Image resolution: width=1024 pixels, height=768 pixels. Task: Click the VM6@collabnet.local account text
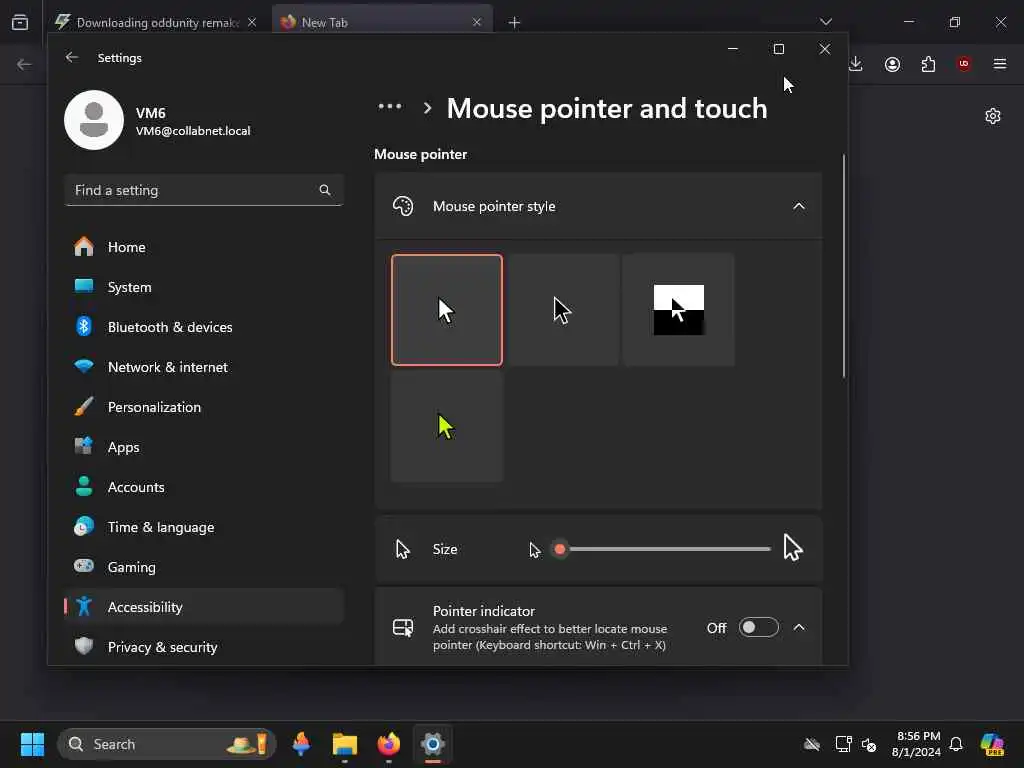(193, 131)
